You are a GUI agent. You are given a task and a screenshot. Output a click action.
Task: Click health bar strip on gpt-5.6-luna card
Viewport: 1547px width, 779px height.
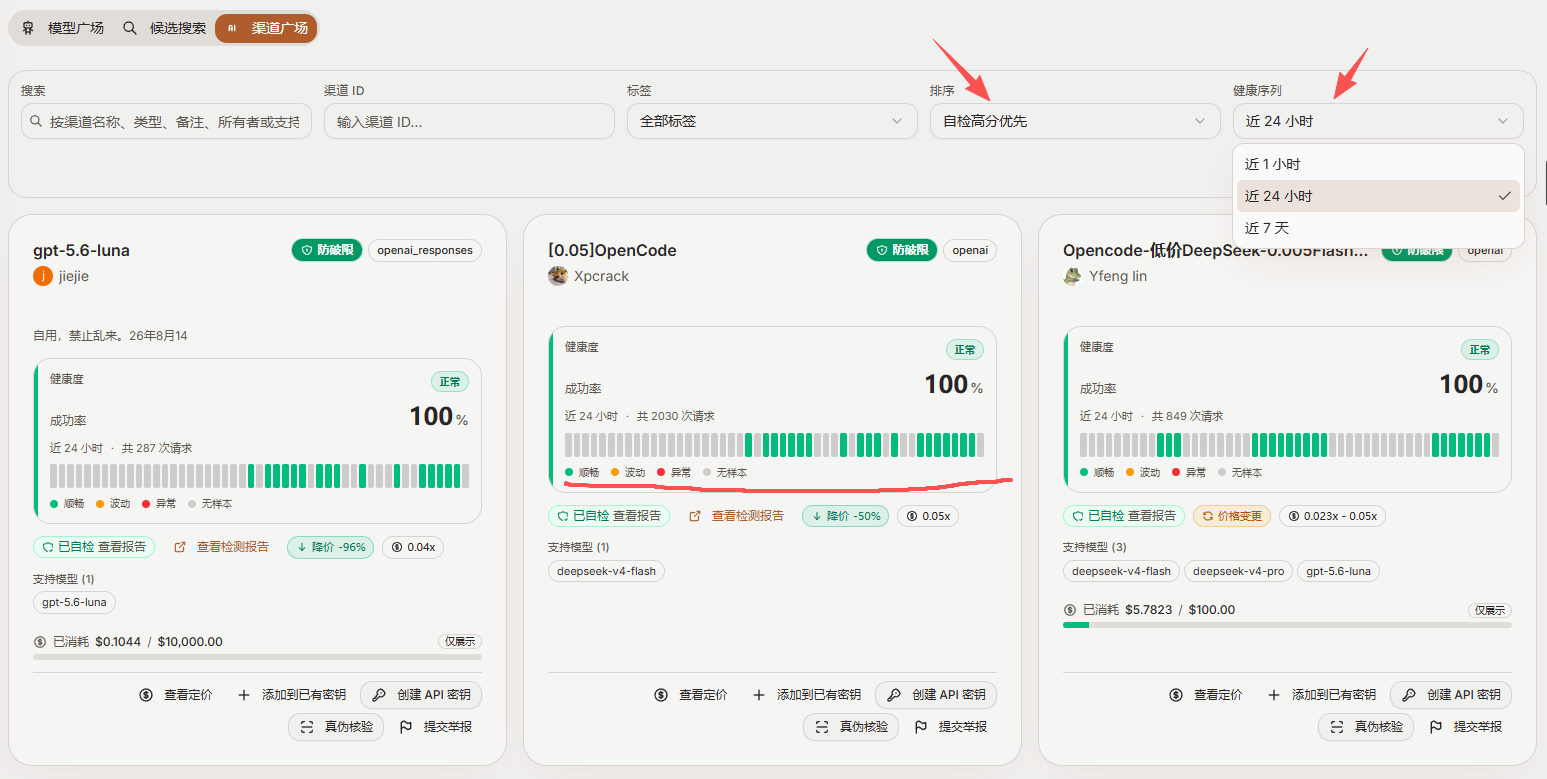click(259, 476)
